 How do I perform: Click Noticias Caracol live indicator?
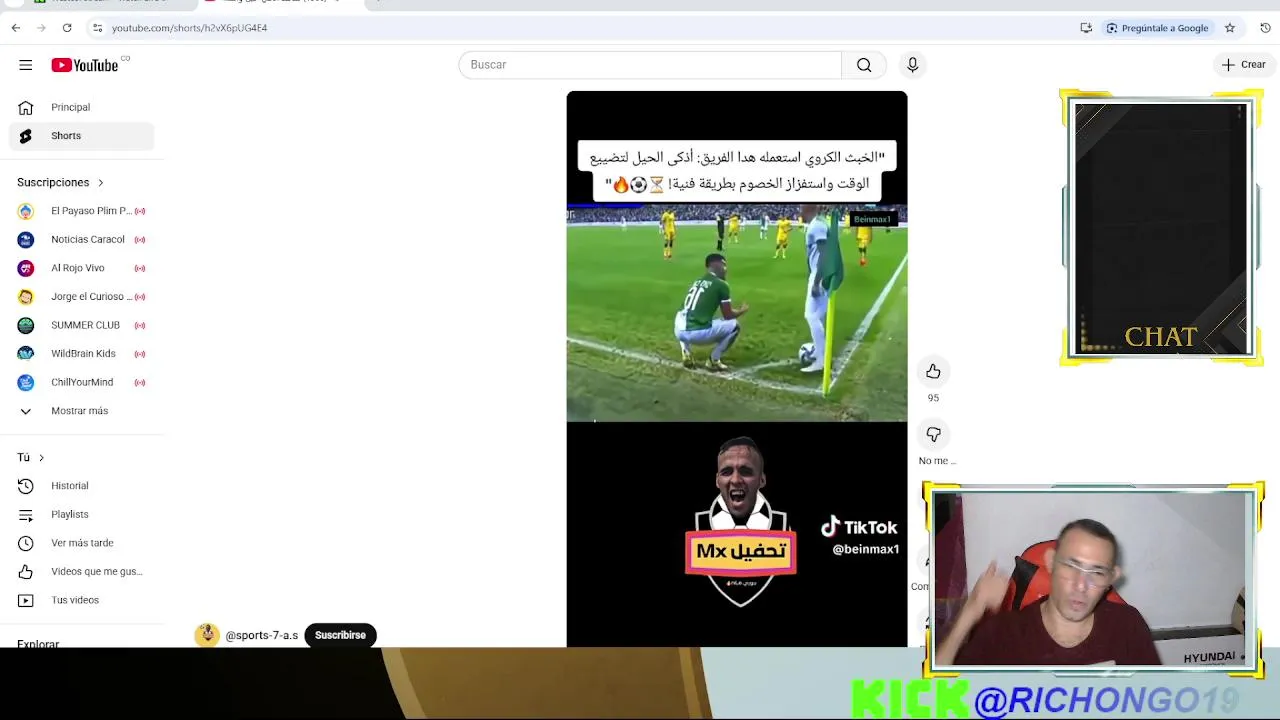140,240
